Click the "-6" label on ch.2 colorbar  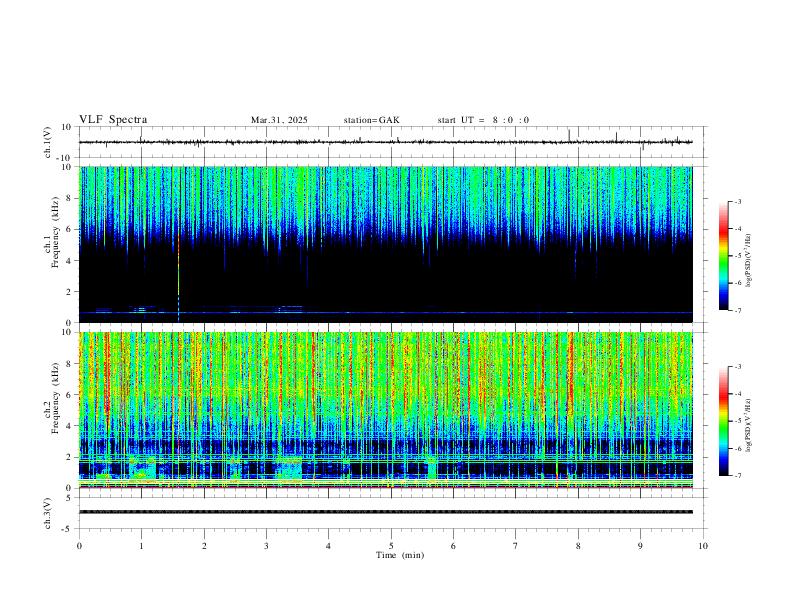coord(738,448)
